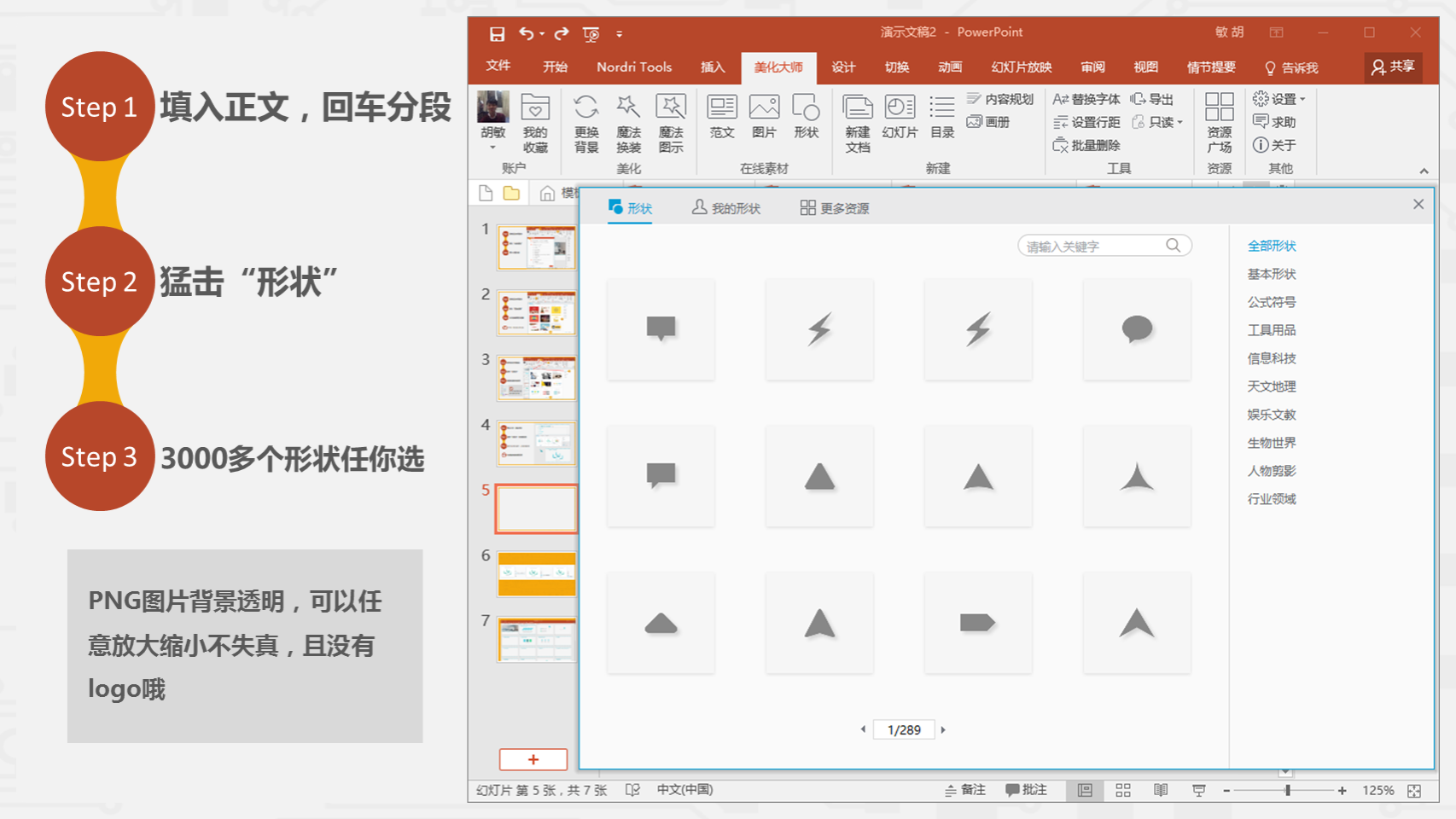Toggle the 批注 comments pane
The width and height of the screenshot is (1456, 819).
[1026, 791]
